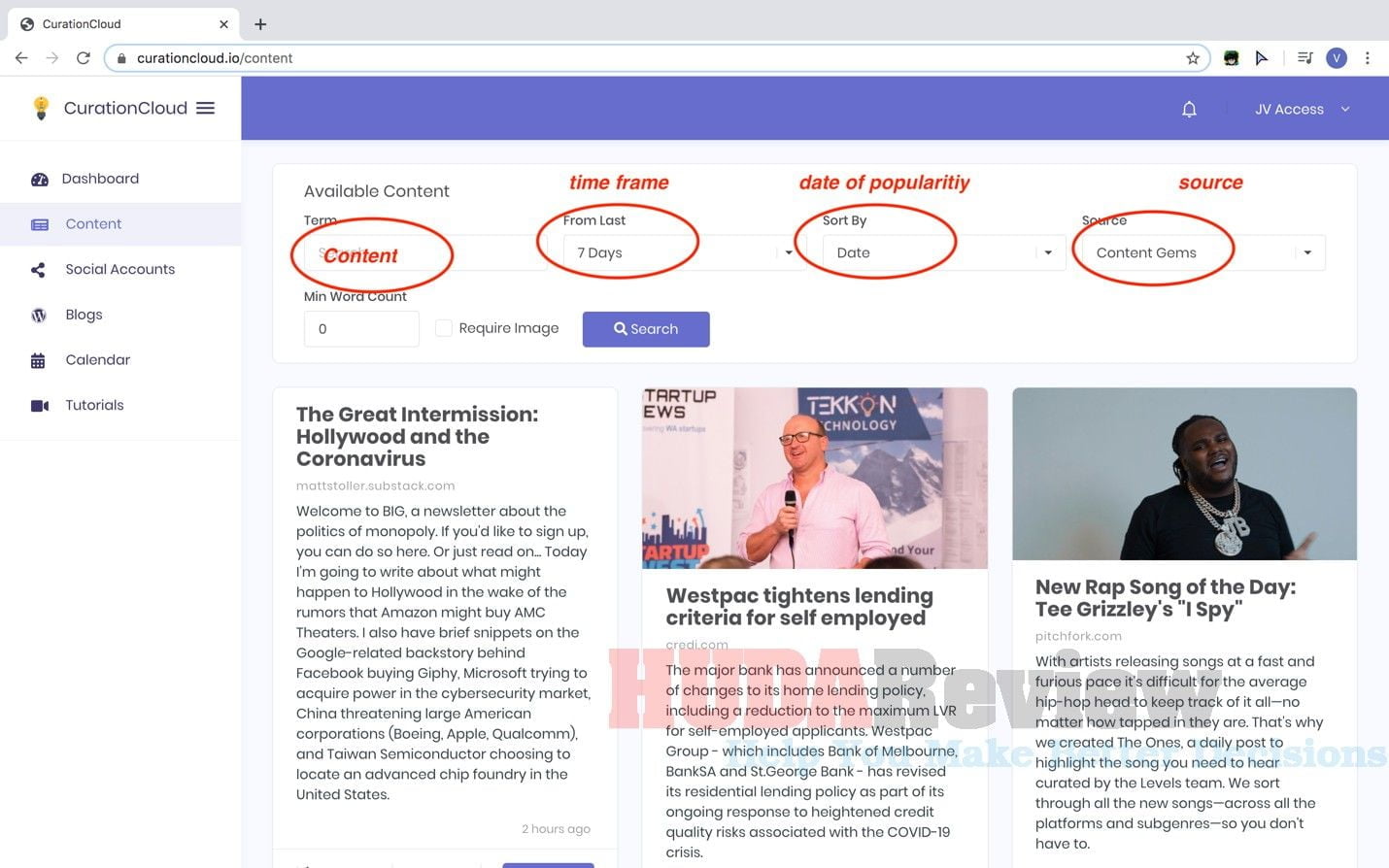Go back with the browser back arrow
1389x868 pixels.
tap(21, 58)
